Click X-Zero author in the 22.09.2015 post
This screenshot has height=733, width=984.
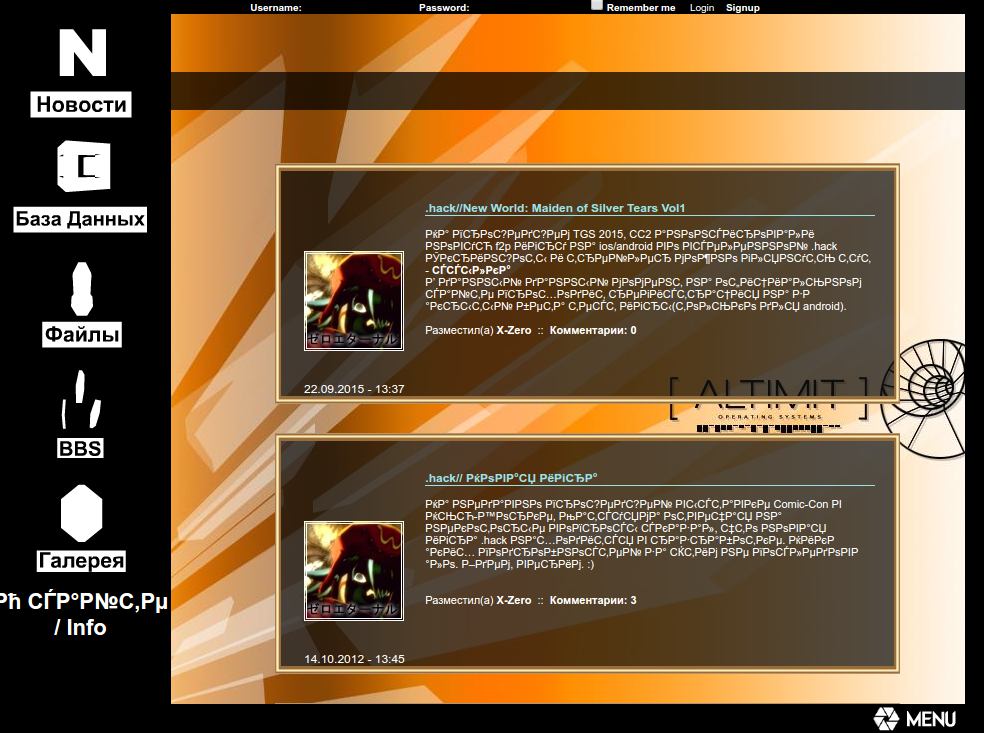[513, 330]
